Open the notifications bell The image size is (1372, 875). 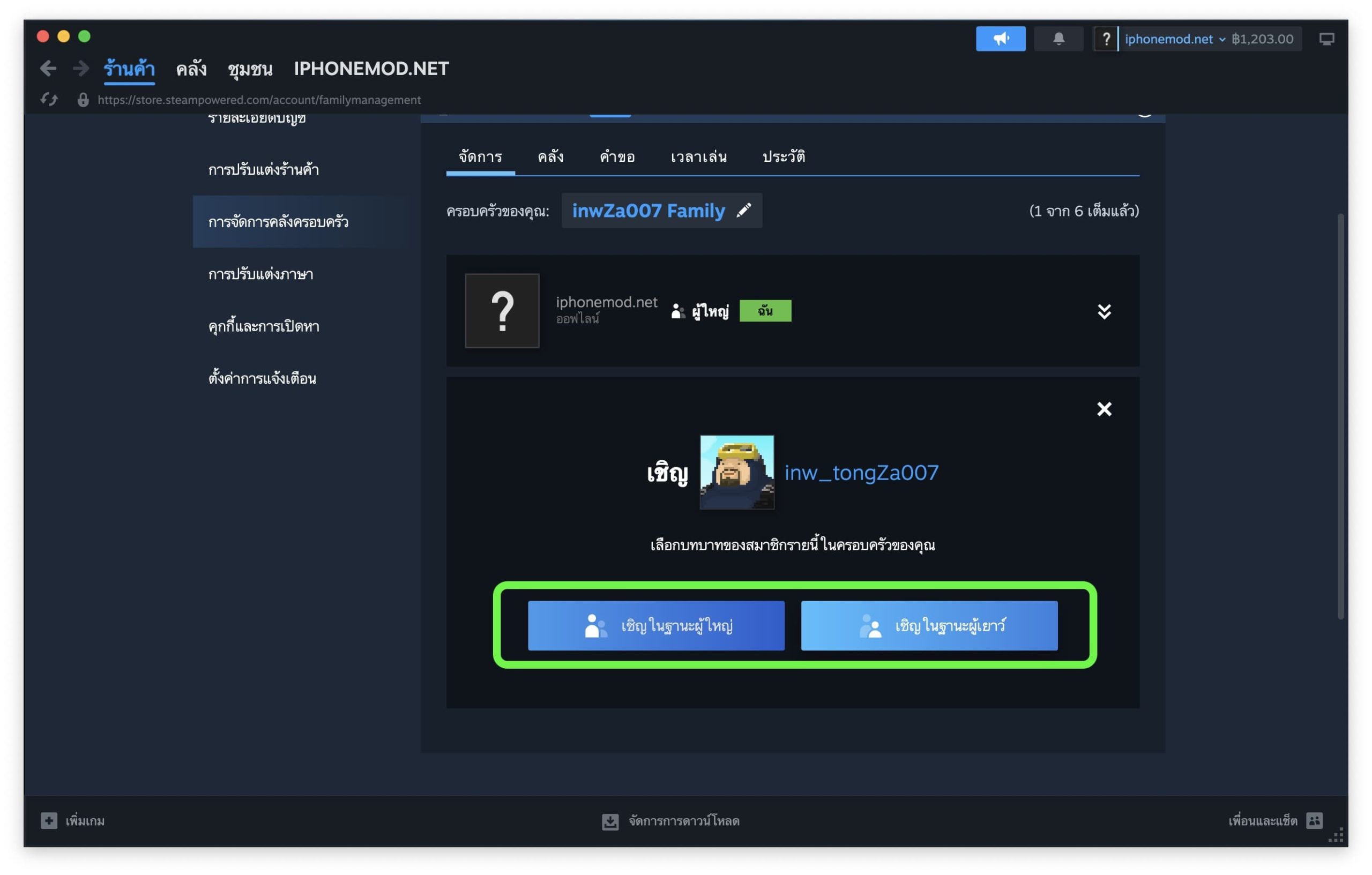coord(1058,39)
